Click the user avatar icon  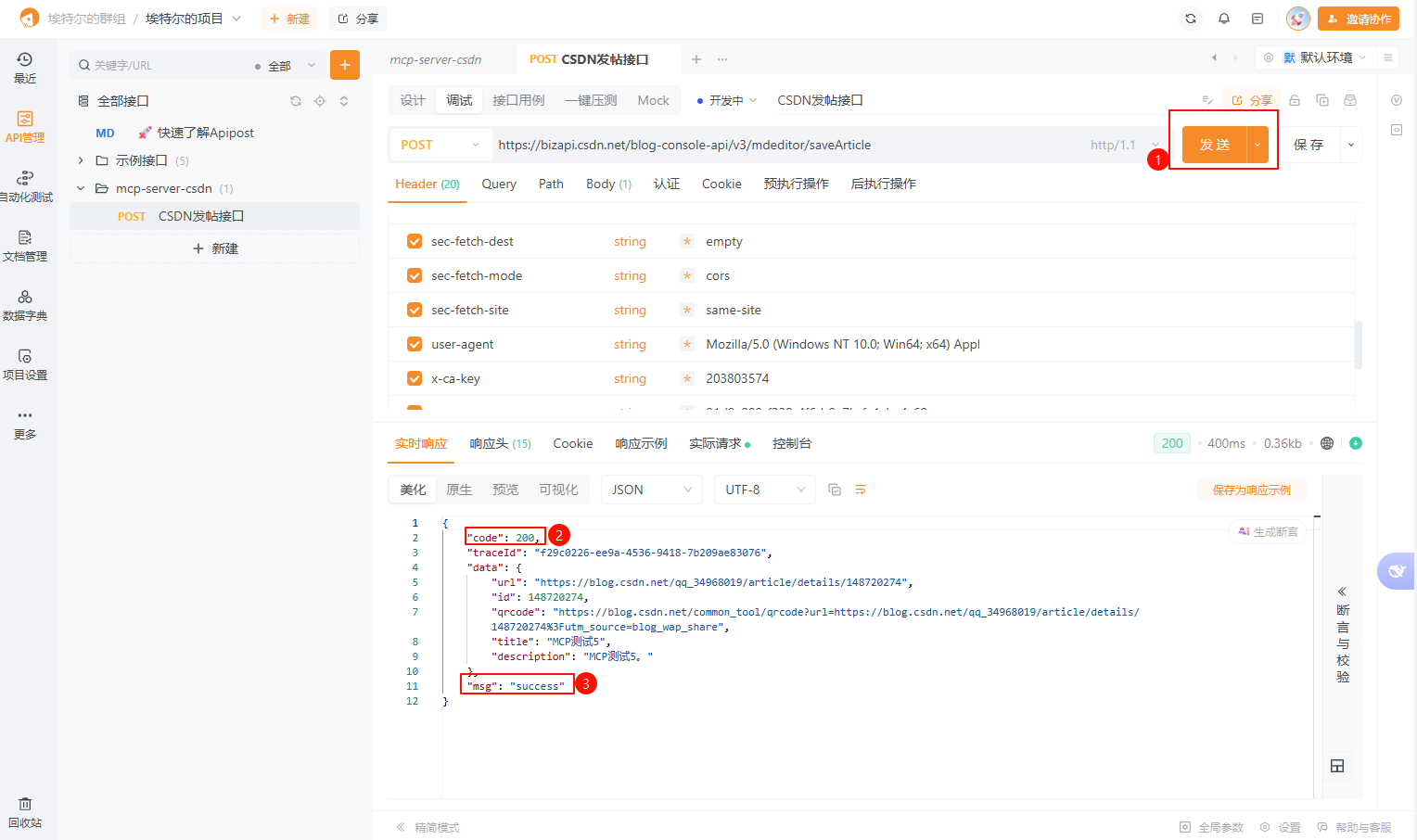click(1298, 19)
